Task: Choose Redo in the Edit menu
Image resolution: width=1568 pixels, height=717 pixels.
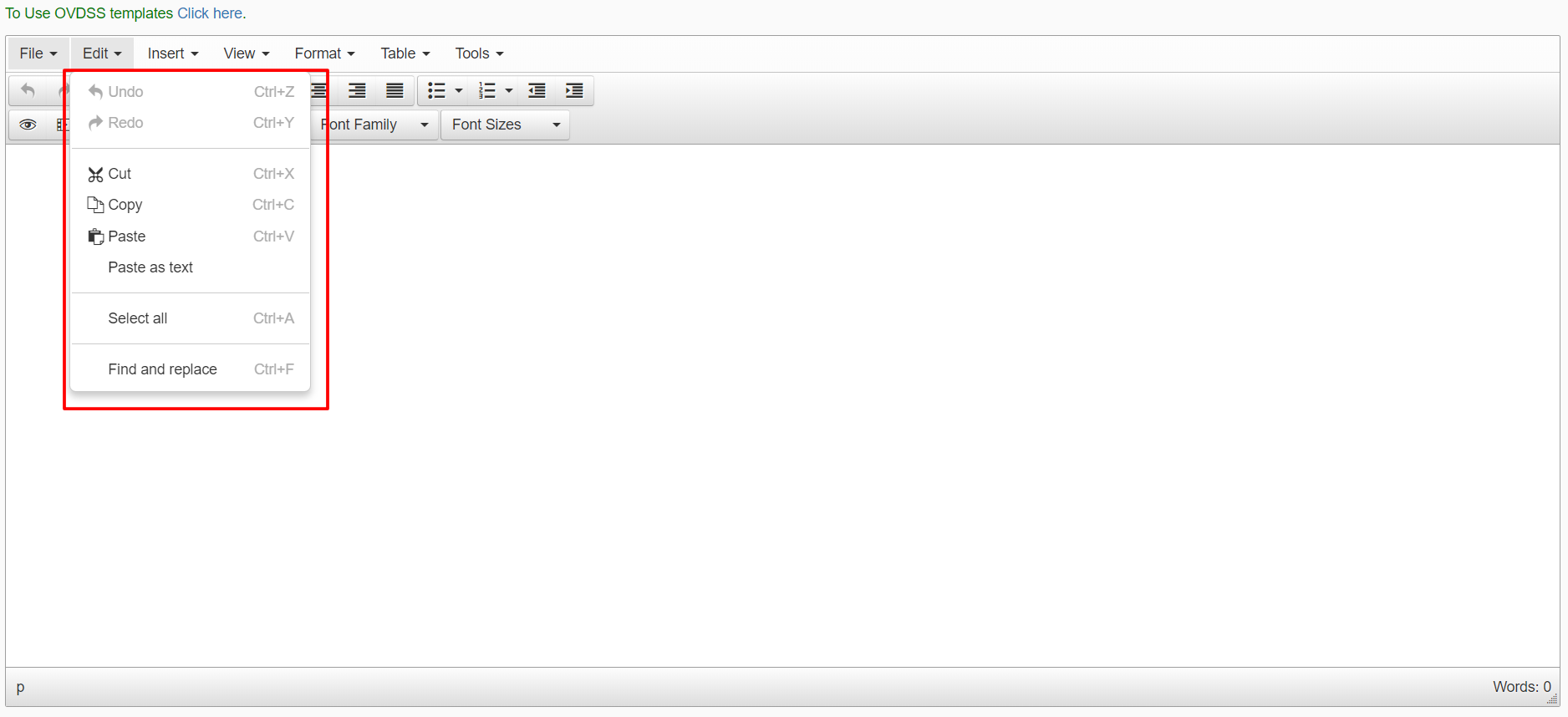Action: point(191,123)
